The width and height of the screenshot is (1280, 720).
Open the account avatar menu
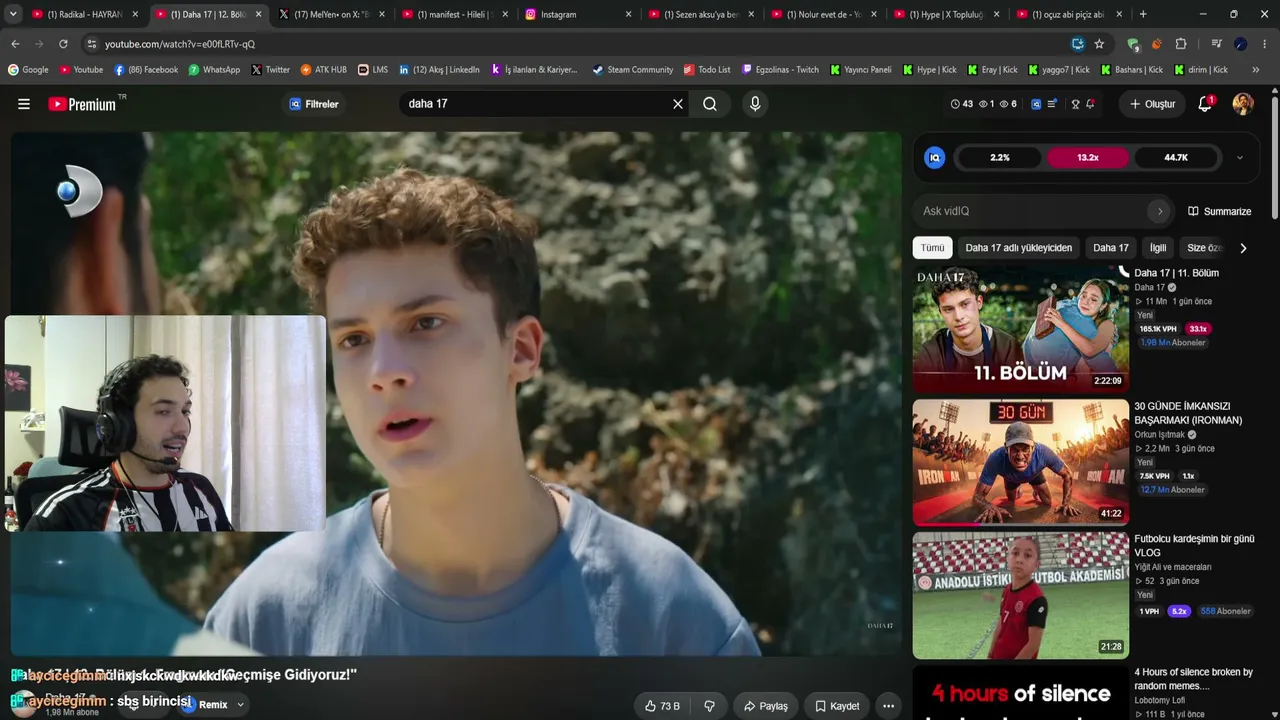pyautogui.click(x=1243, y=104)
